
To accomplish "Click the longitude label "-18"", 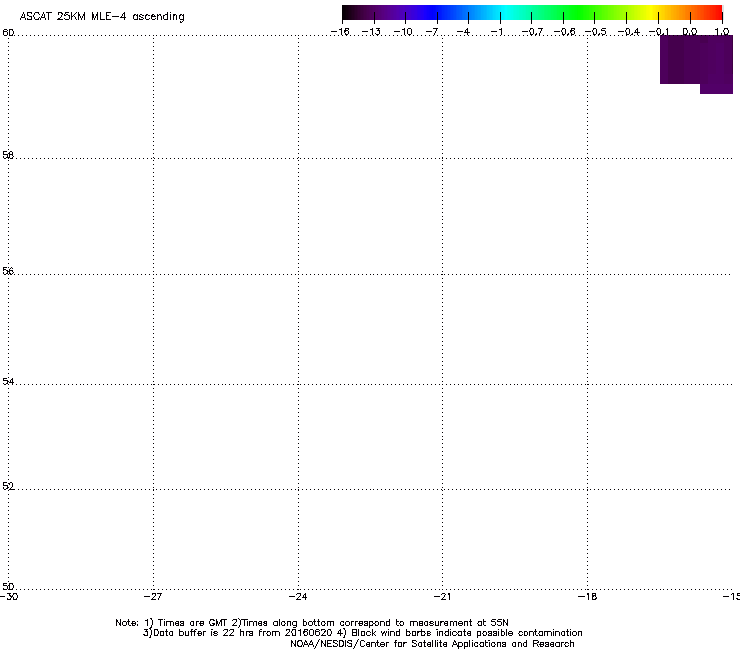I will pos(587,597).
